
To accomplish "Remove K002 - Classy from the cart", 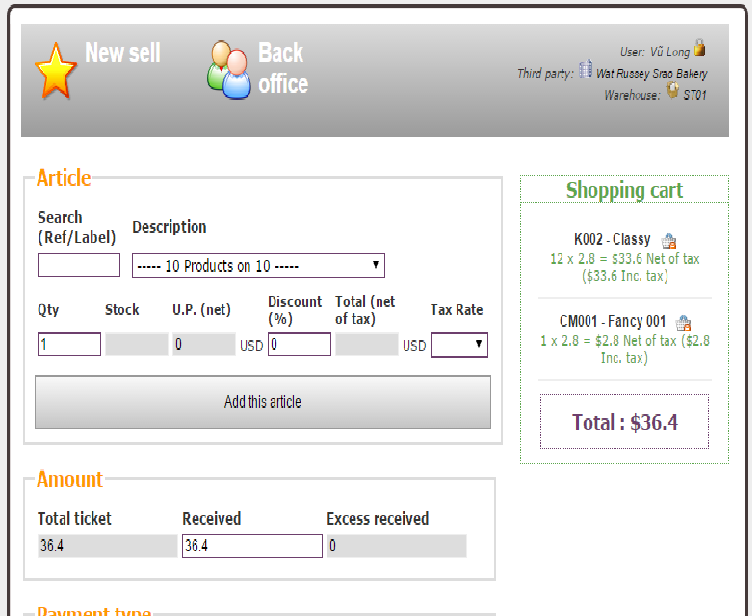I will pyautogui.click(x=669, y=241).
